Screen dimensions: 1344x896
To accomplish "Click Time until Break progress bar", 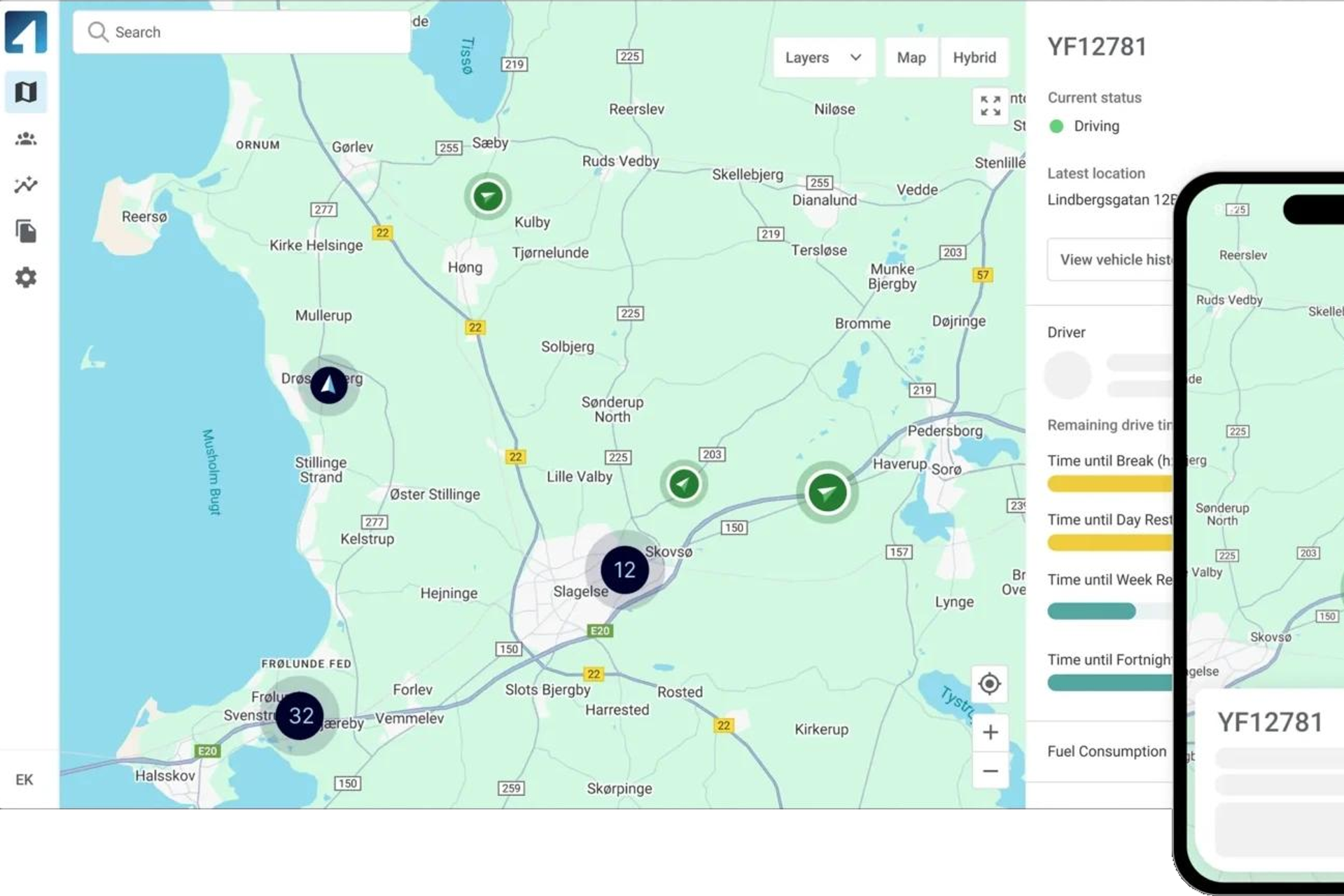I will coord(1110,484).
